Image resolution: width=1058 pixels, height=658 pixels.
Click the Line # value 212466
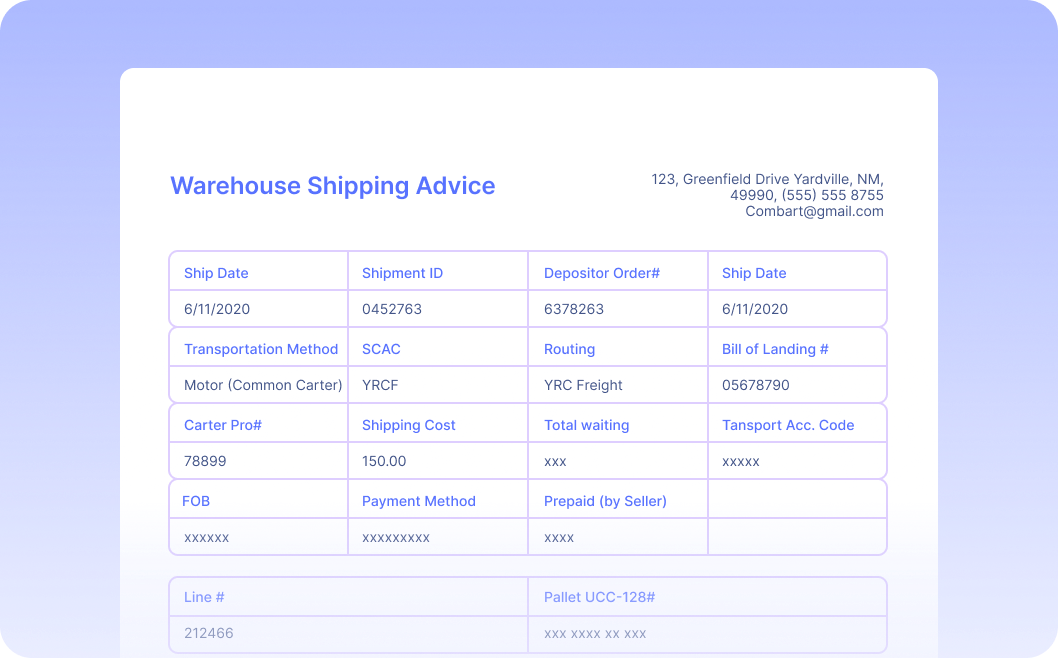click(208, 633)
